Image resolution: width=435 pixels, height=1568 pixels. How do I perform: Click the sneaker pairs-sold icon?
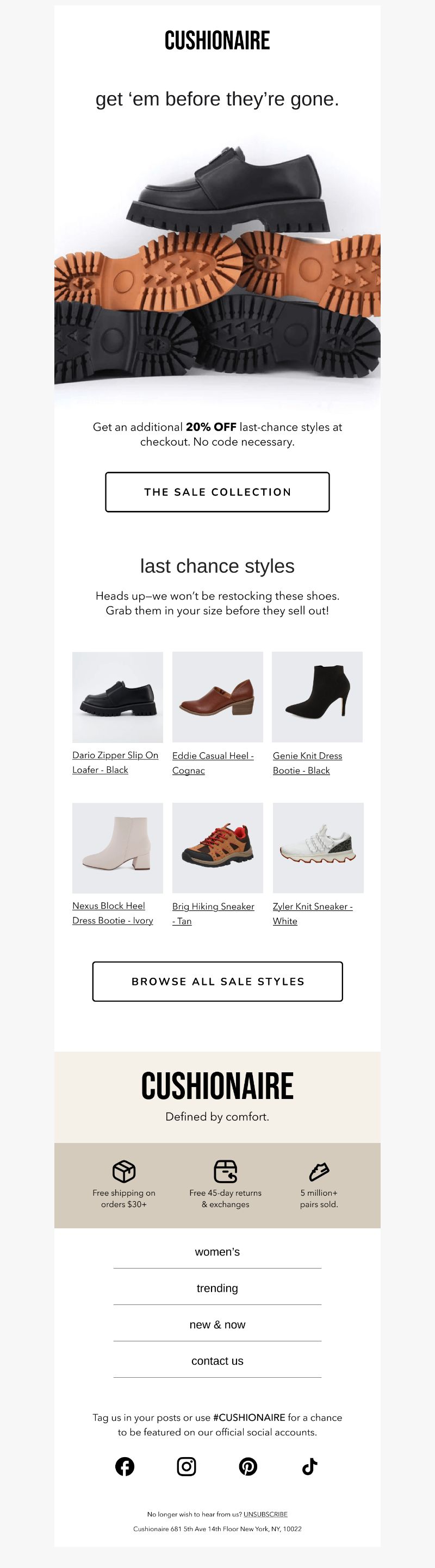coord(319,1171)
